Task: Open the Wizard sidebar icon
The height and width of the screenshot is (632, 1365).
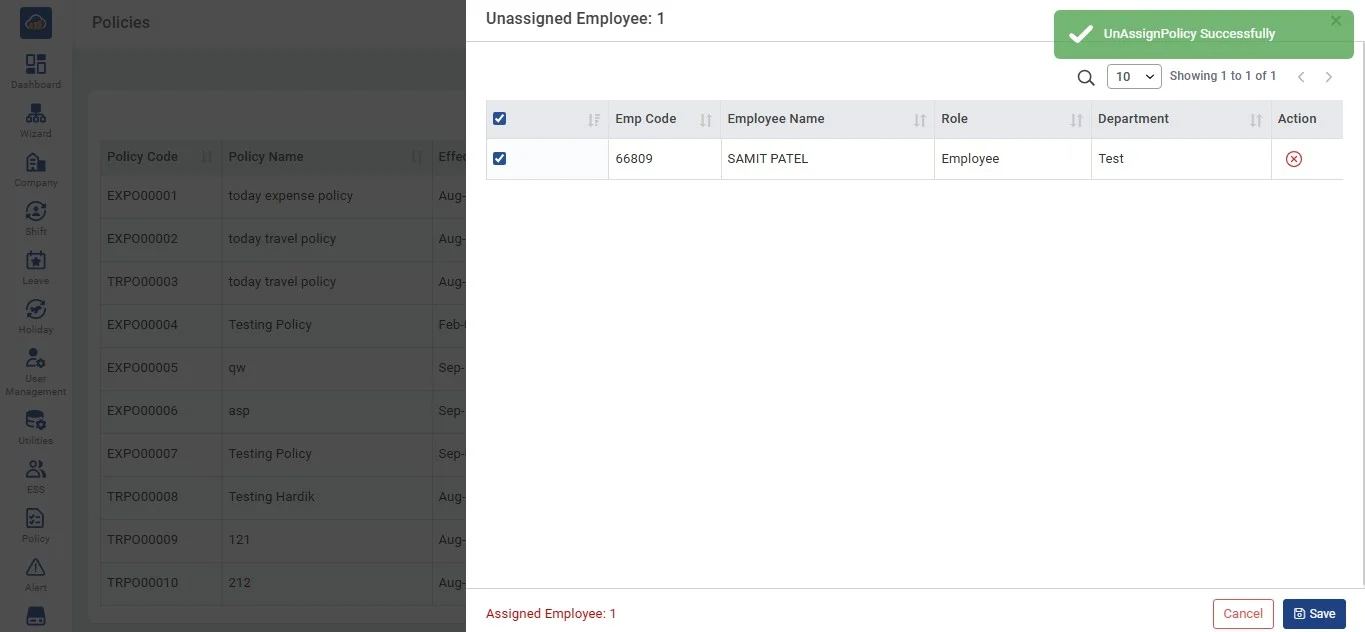Action: pos(36,114)
